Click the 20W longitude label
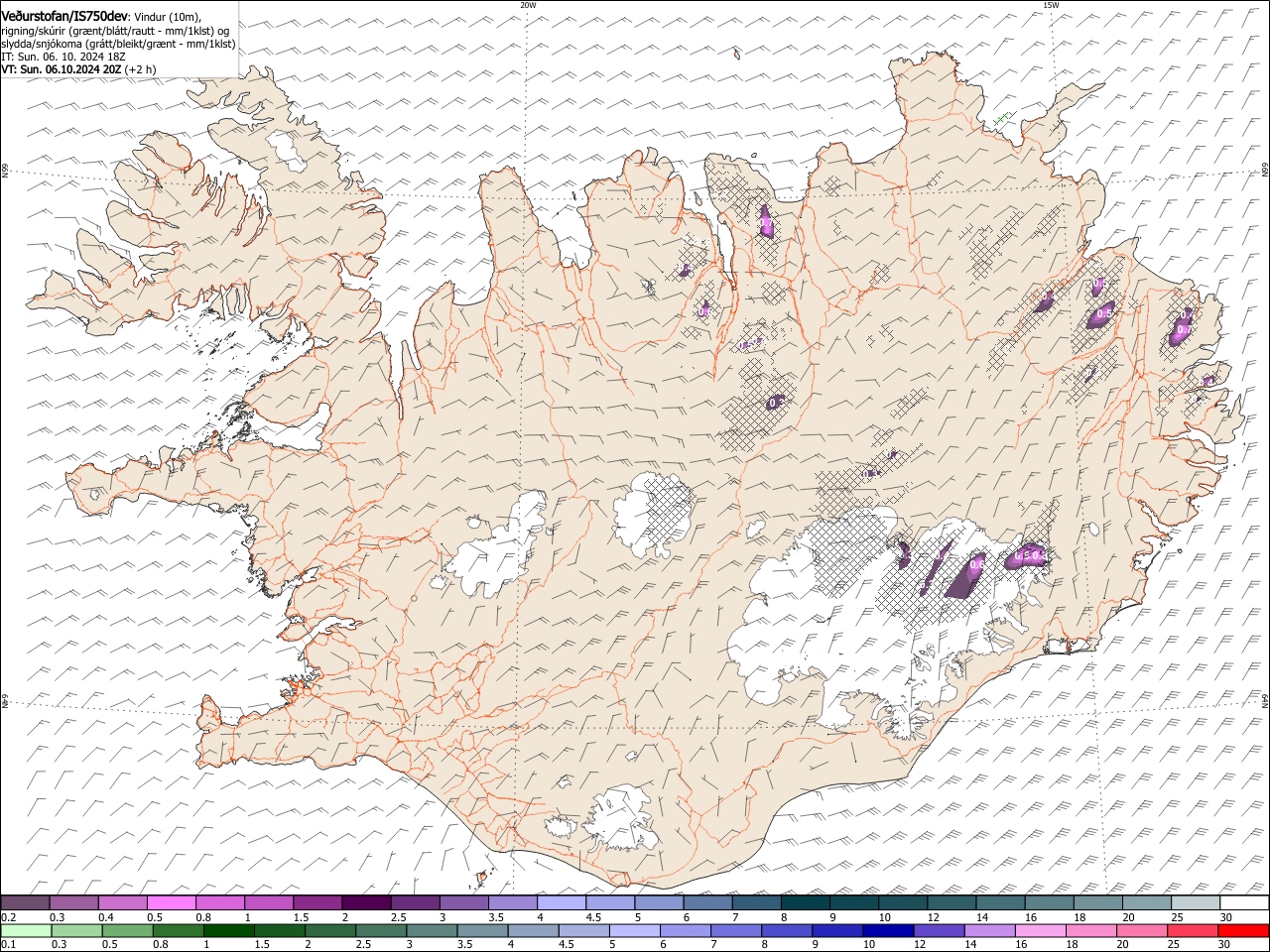The height and width of the screenshot is (952, 1270). coord(528,5)
